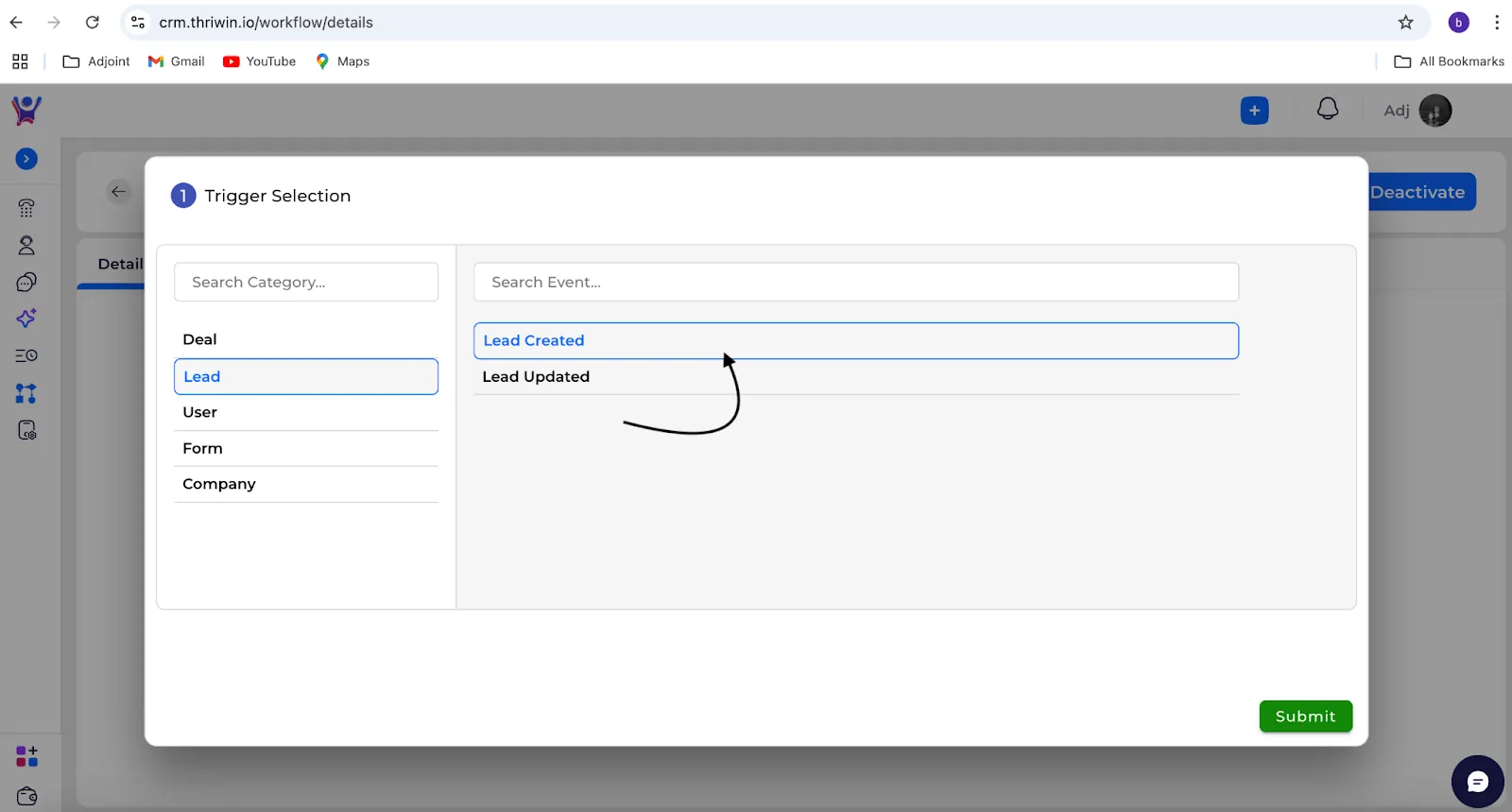Open the All Bookmarks folder
The height and width of the screenshot is (812, 1512).
pos(1450,61)
